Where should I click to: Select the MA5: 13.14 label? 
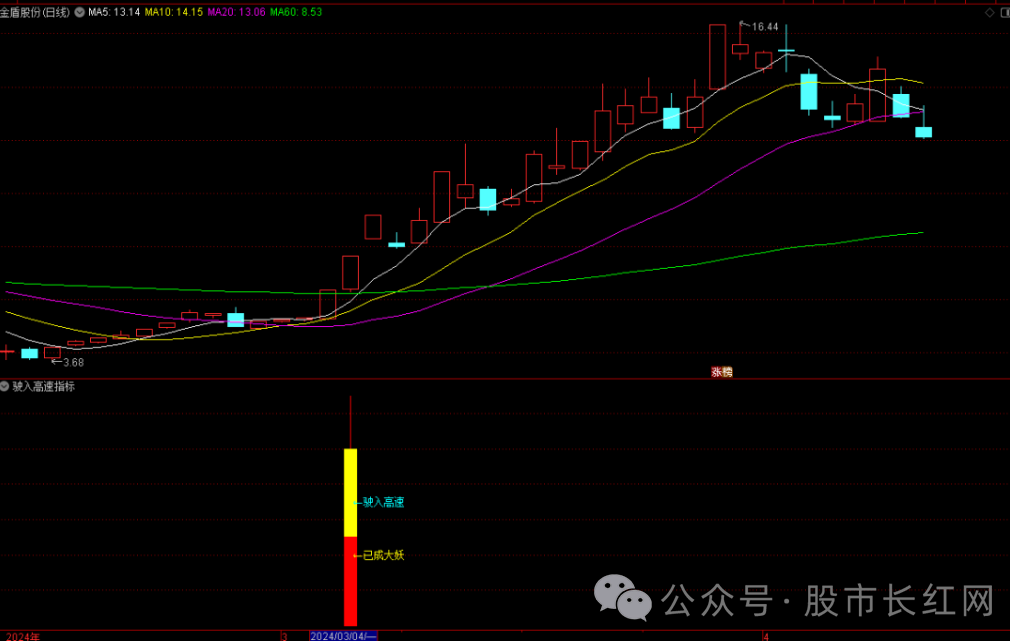click(114, 12)
